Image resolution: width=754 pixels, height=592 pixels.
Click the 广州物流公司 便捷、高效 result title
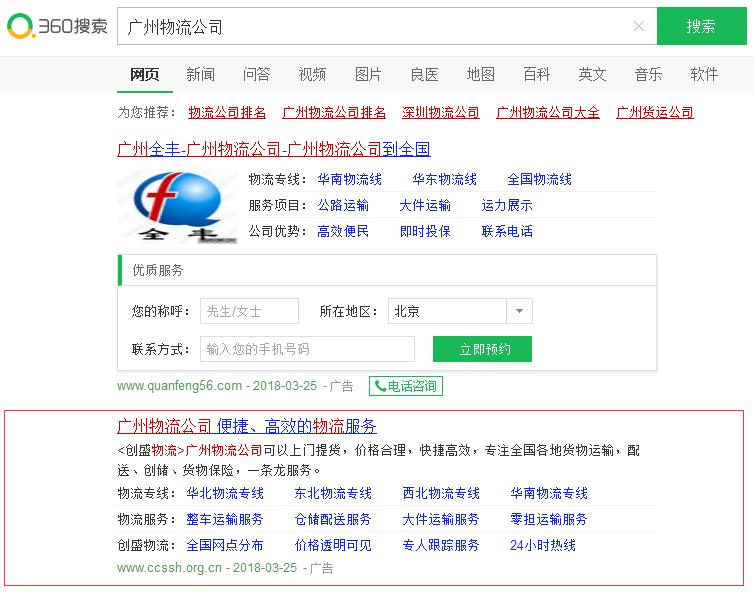pyautogui.click(x=247, y=425)
